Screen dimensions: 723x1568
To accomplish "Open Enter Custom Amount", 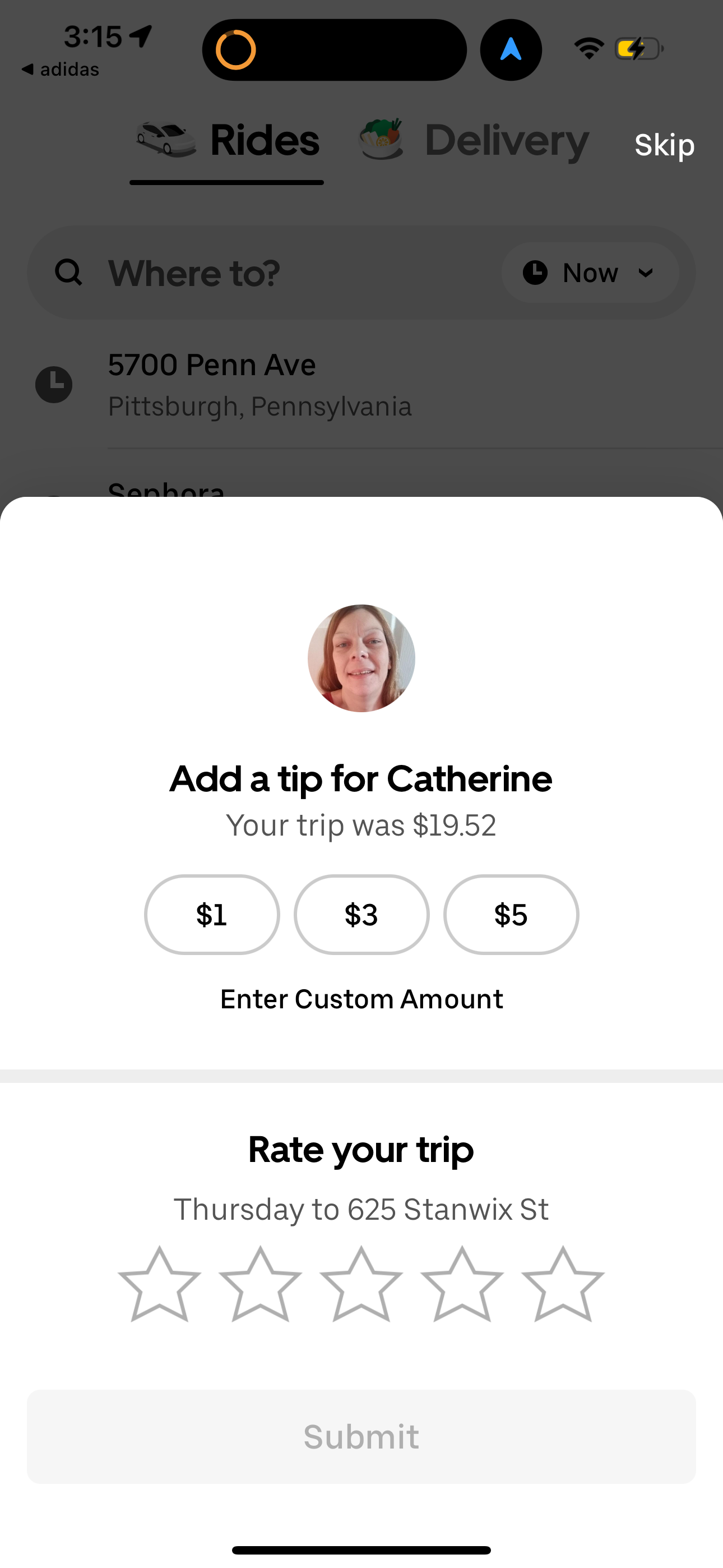I will coord(361,998).
